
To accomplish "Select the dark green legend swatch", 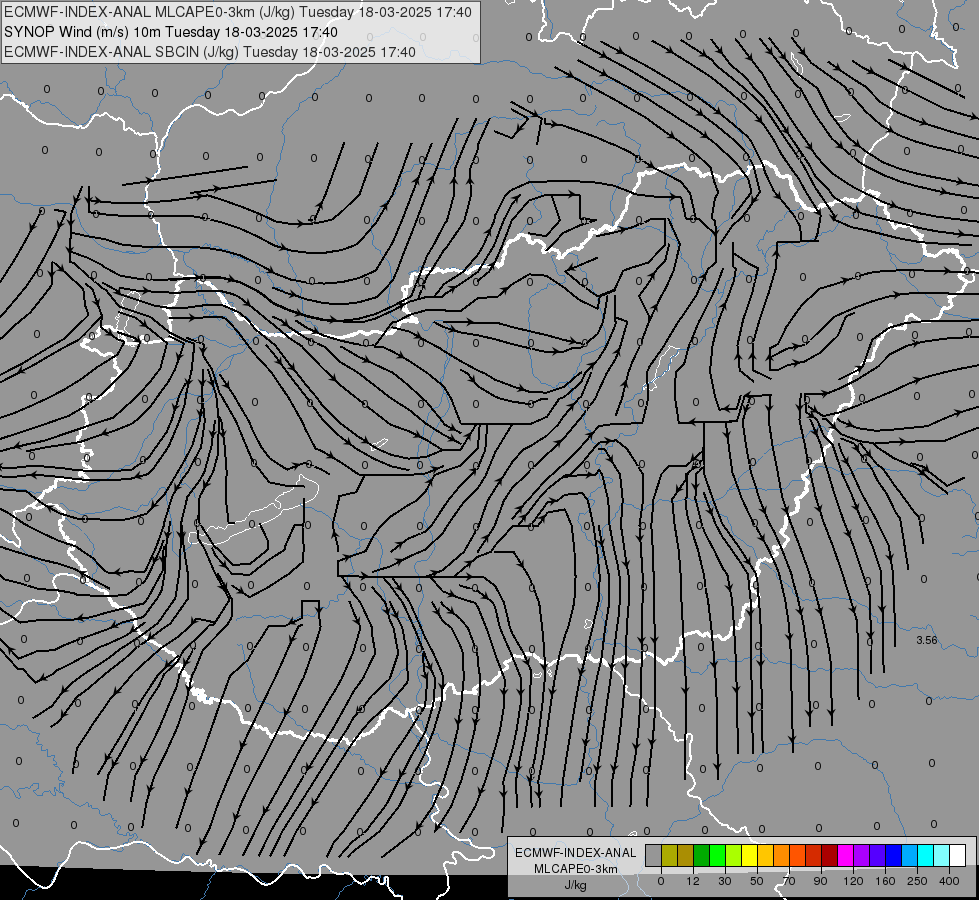I will click(x=702, y=856).
